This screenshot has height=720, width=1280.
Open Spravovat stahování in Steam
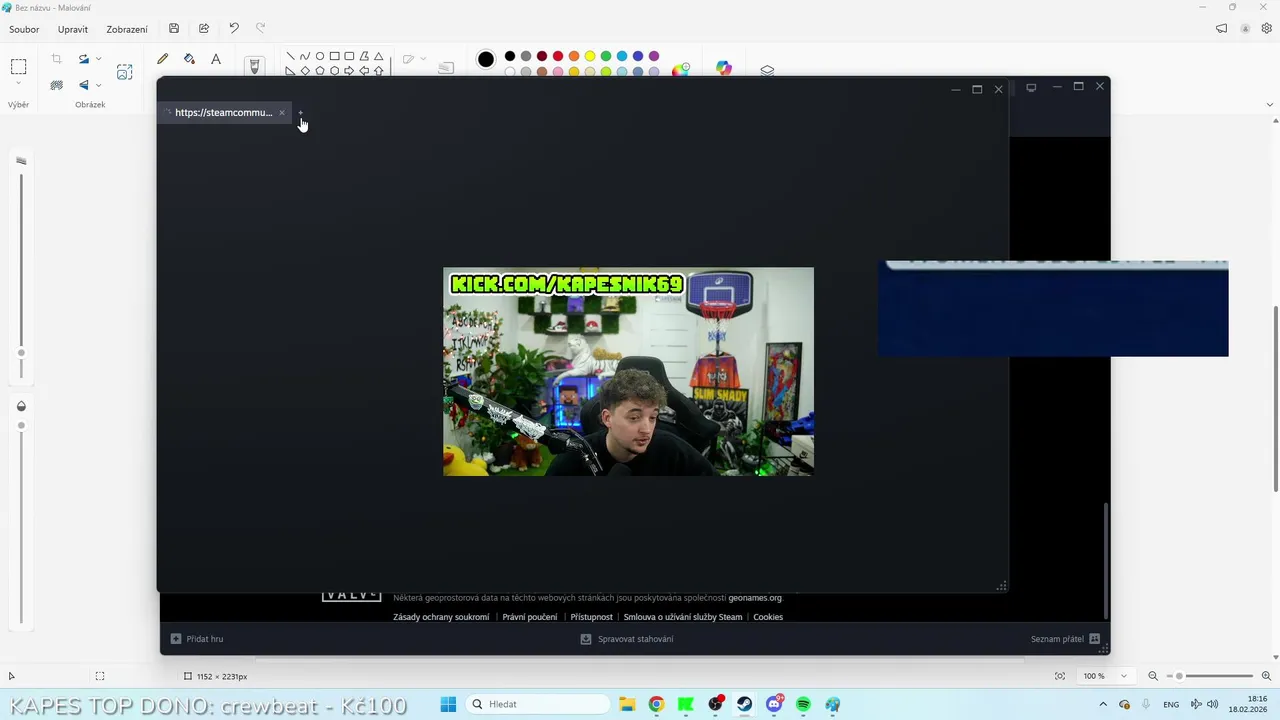[627, 639]
